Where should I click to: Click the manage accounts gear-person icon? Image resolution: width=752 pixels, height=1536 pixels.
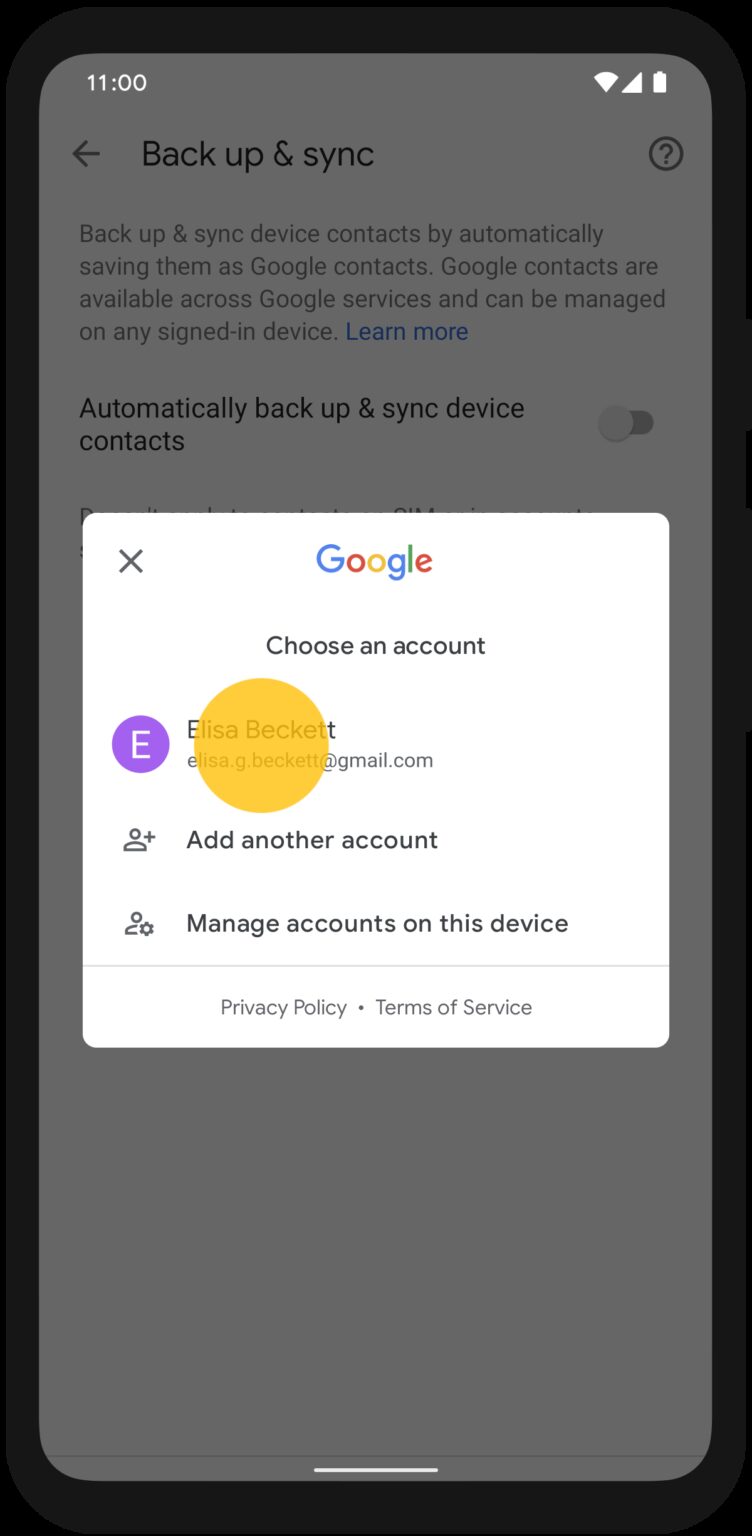point(139,923)
